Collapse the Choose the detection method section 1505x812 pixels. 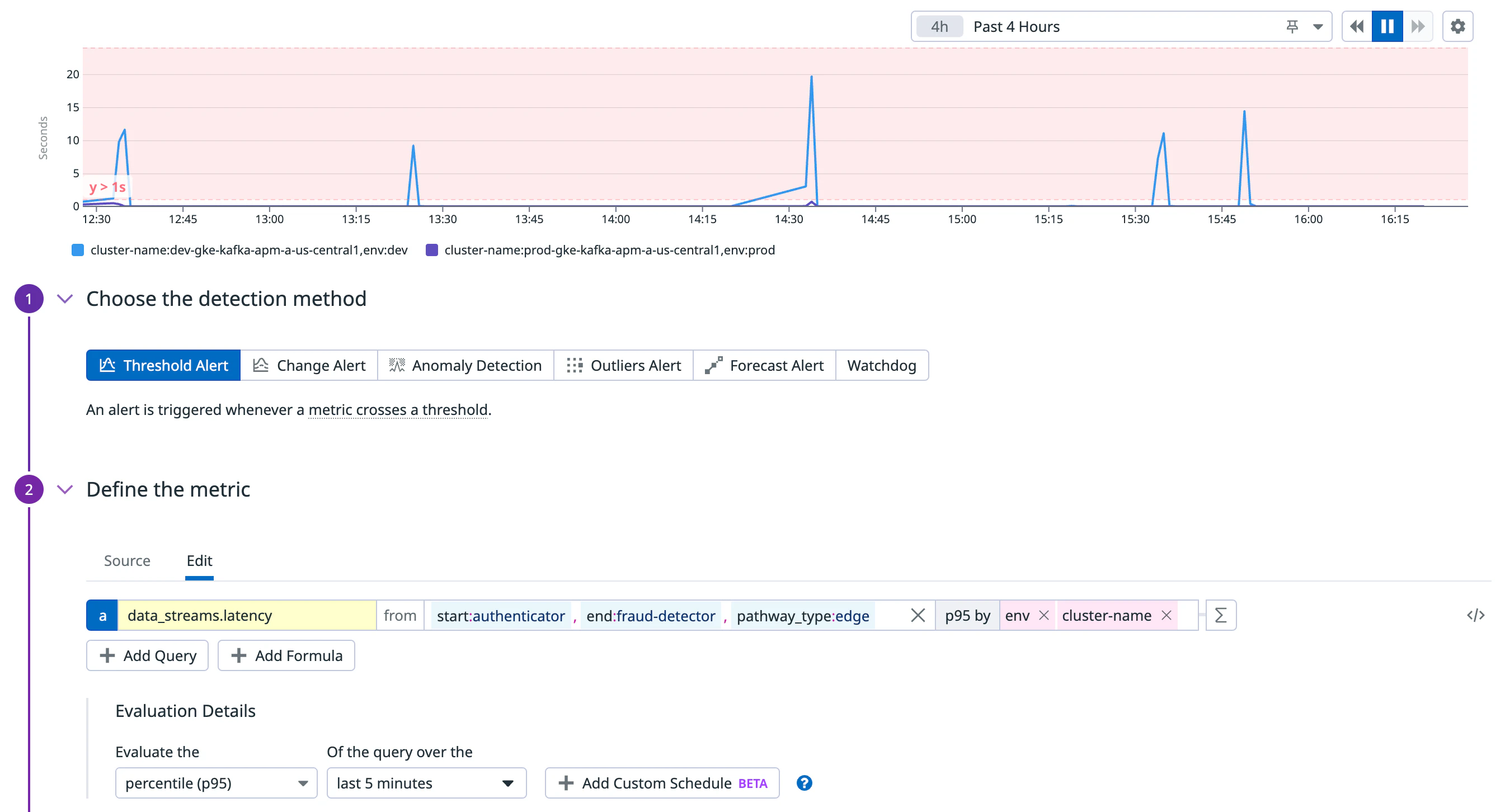pyautogui.click(x=65, y=299)
